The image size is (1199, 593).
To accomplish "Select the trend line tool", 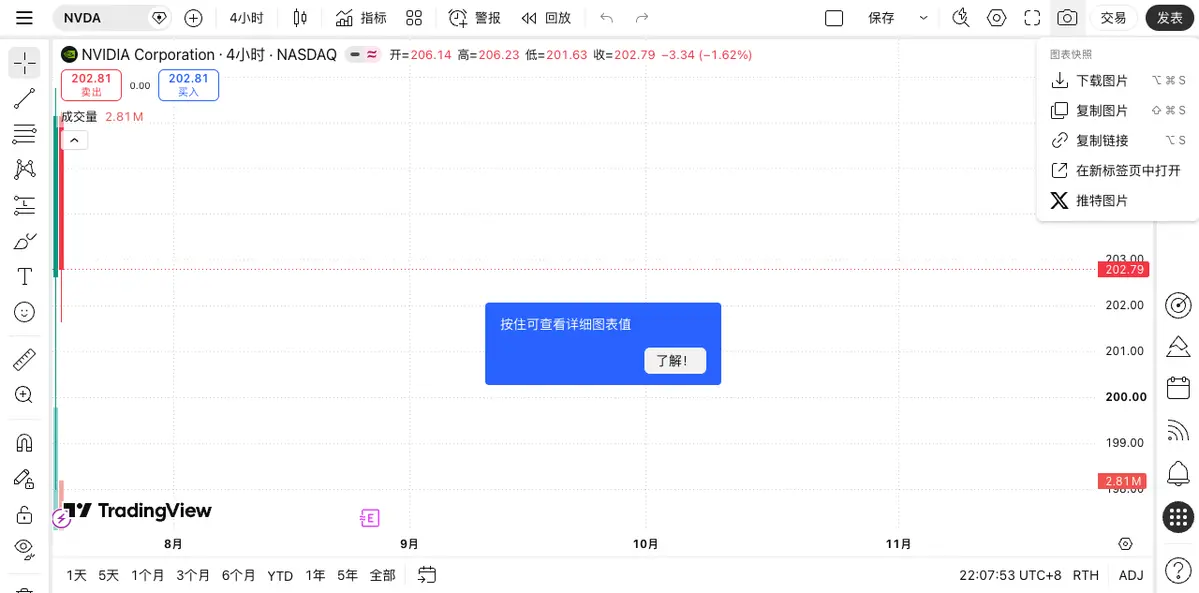I will coord(24,99).
